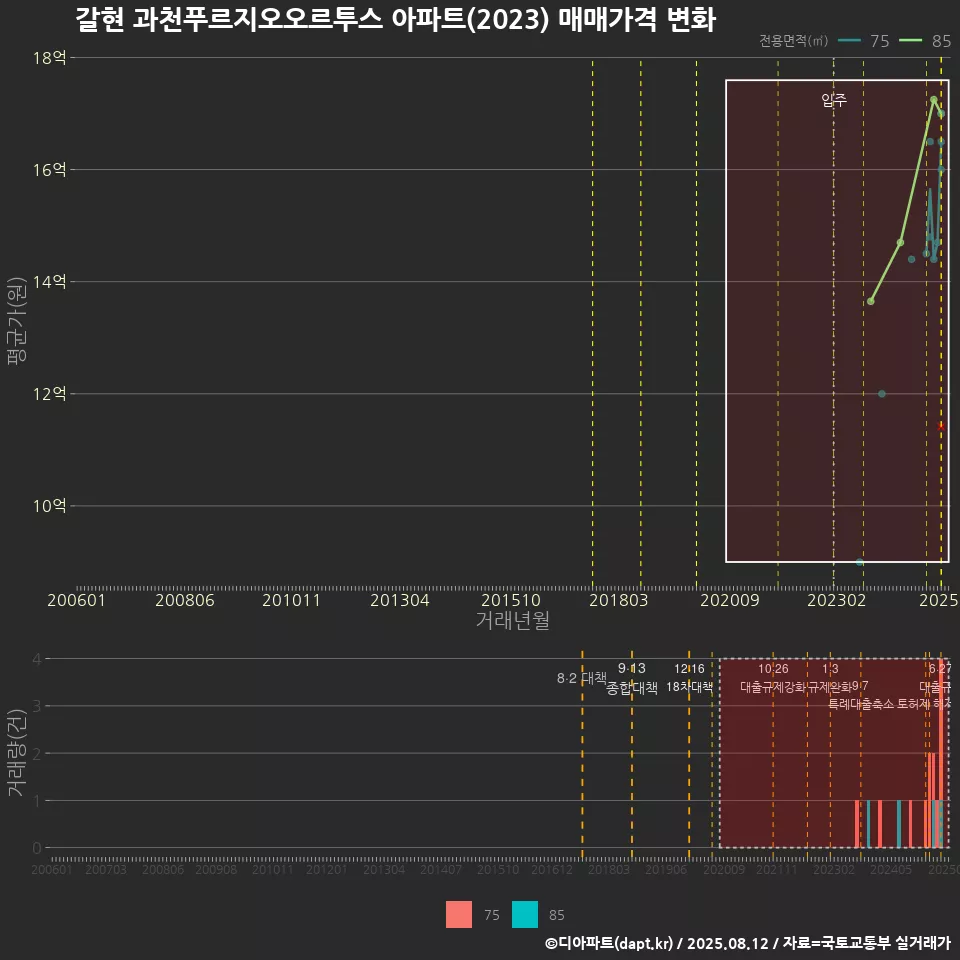Click the 85㎡ green line legend marker
This screenshot has height=960, width=960.
coord(910,41)
